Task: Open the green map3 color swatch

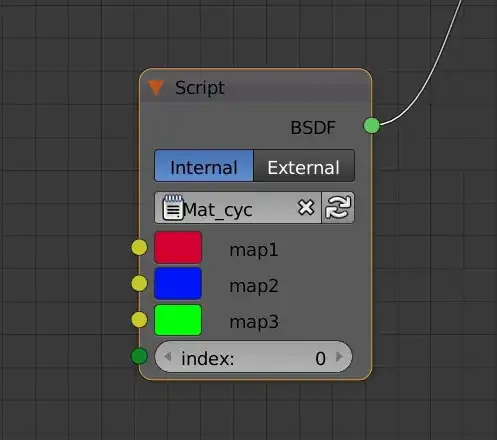Action: pyautogui.click(x=178, y=320)
